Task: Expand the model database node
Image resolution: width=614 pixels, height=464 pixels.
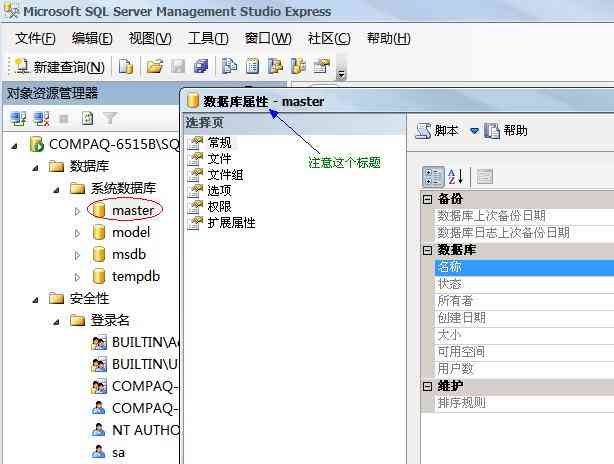Action: click(x=77, y=233)
